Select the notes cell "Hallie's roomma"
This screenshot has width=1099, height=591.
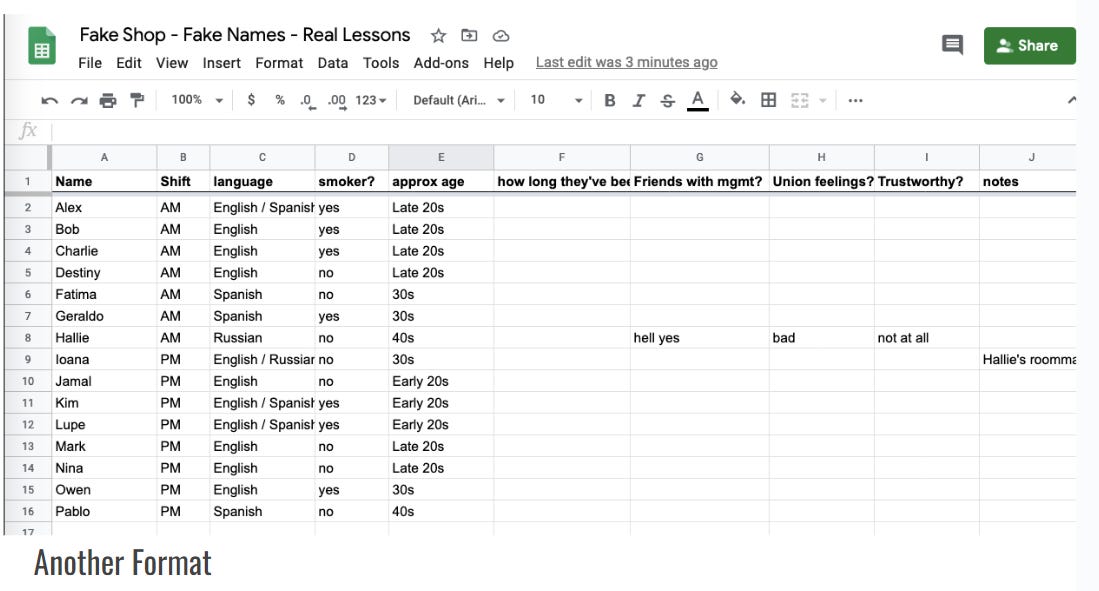(x=1028, y=360)
